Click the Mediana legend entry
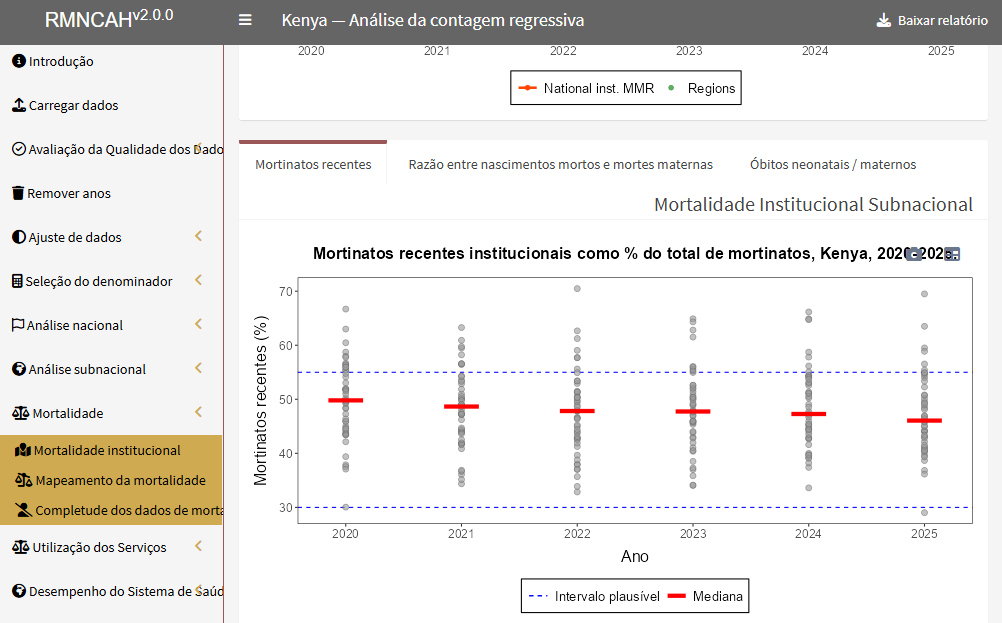The width and height of the screenshot is (1002, 623). (705, 596)
